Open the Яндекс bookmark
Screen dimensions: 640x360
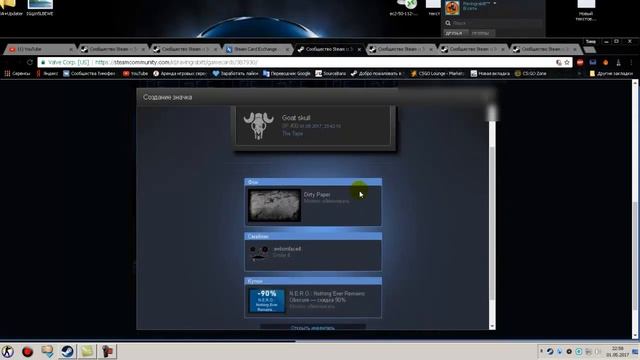[47, 73]
